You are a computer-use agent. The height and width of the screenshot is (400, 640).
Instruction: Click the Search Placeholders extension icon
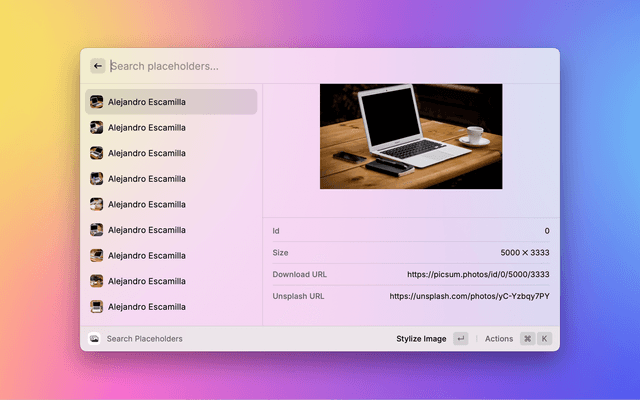[94, 339]
